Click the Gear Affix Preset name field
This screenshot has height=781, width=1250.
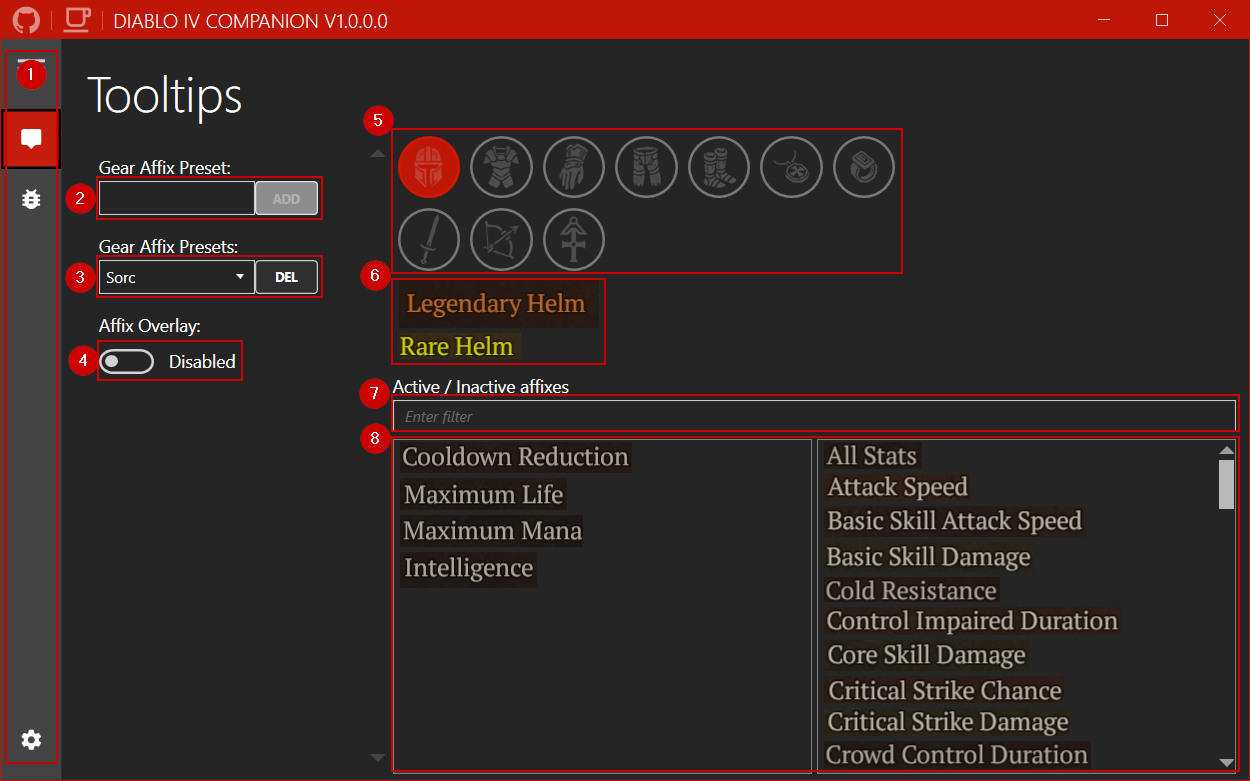[x=177, y=198]
